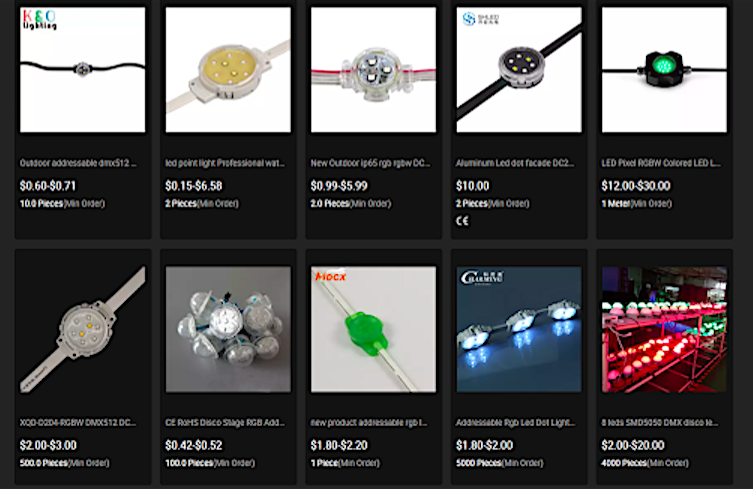Open '8 leds SMD5050 DMX disco' title

point(660,423)
